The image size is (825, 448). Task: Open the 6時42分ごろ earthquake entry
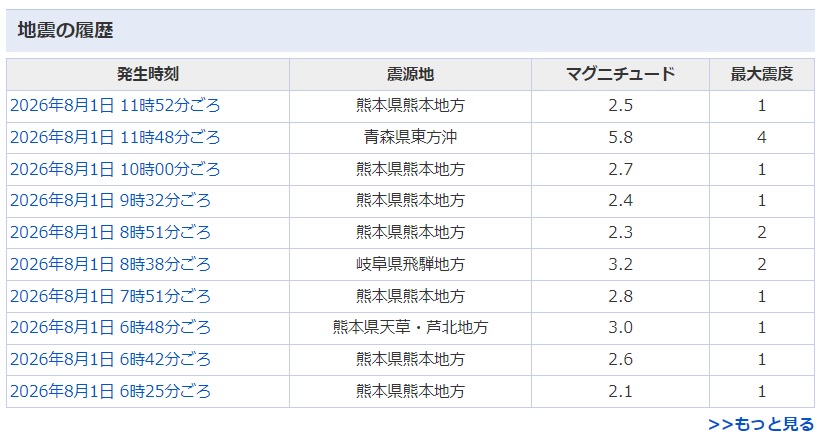click(110, 360)
